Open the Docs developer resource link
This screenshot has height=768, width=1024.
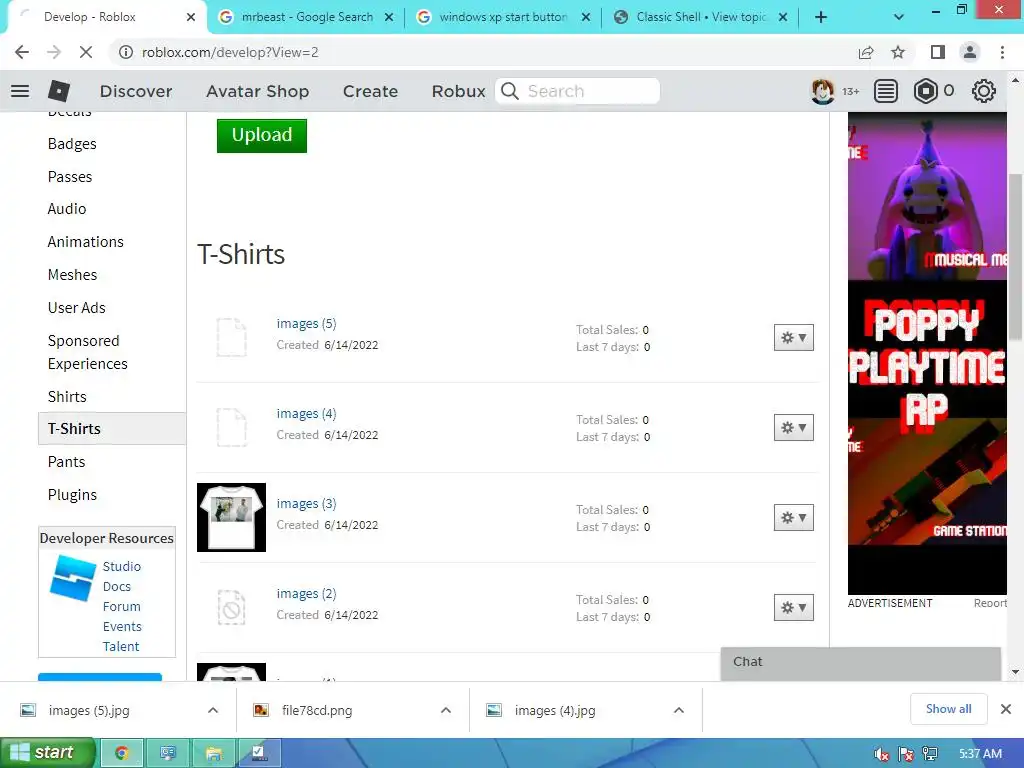(117, 586)
